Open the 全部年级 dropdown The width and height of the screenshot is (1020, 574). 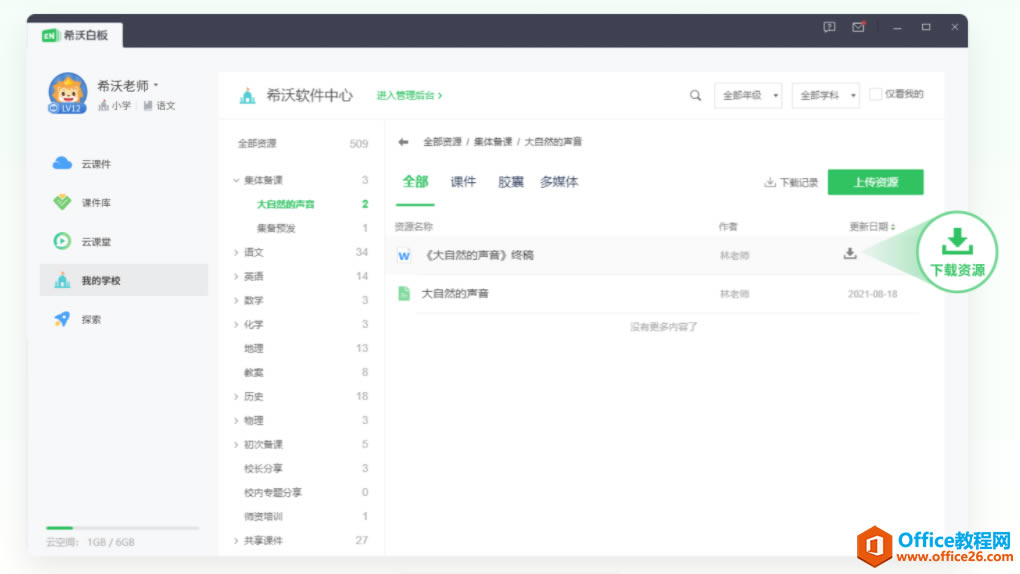click(x=748, y=96)
